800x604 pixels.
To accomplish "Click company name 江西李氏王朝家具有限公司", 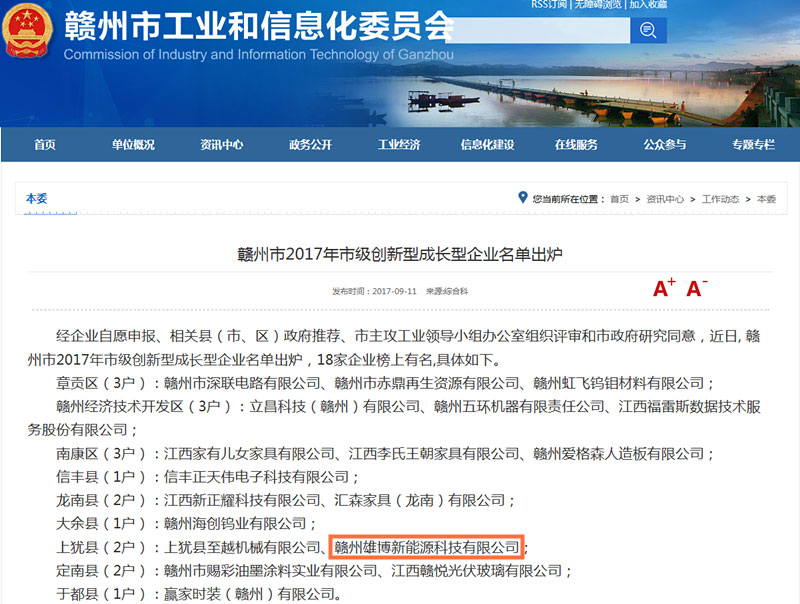I will tap(434, 454).
